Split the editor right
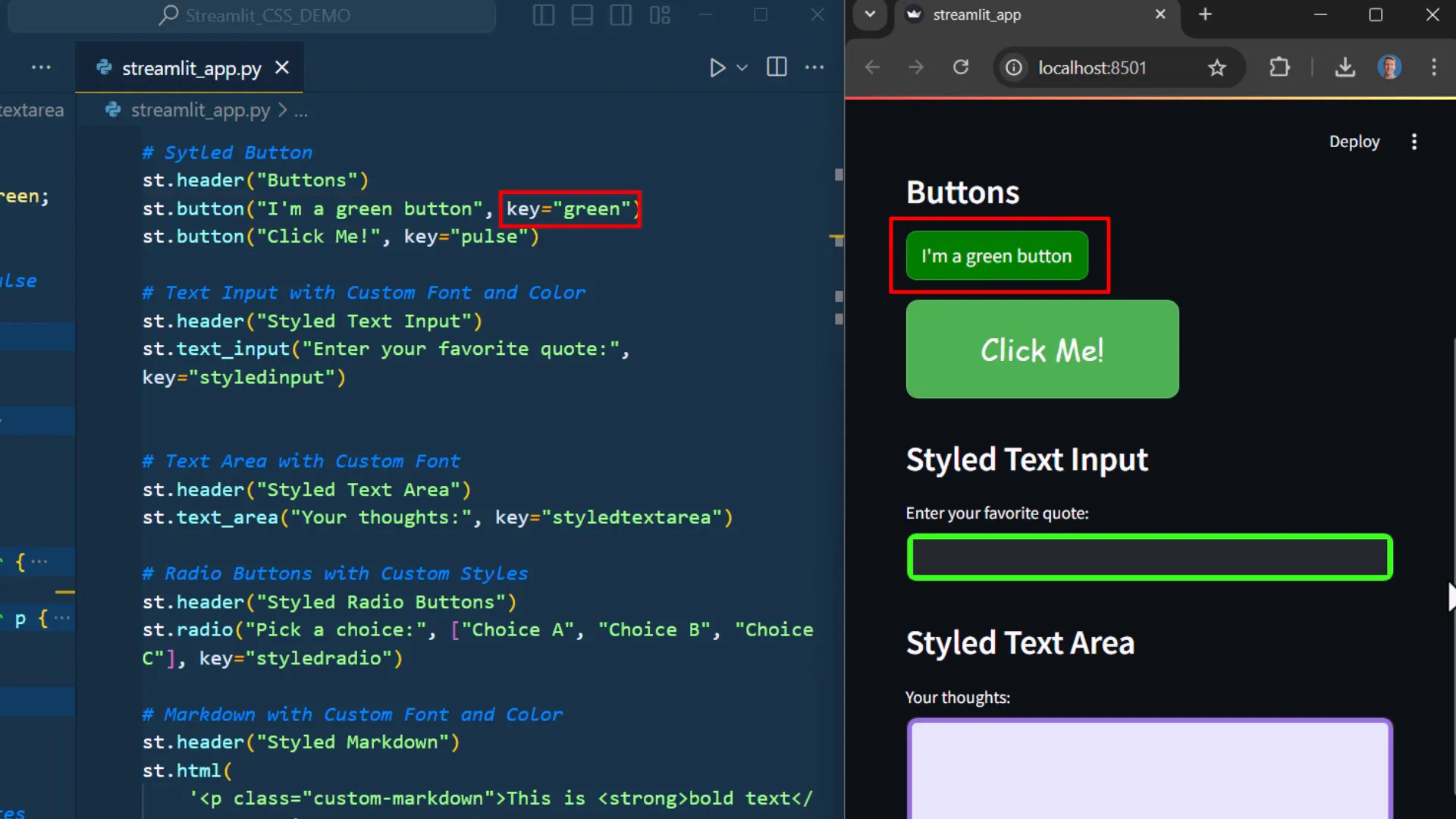This screenshot has width=1456, height=819. [x=777, y=67]
